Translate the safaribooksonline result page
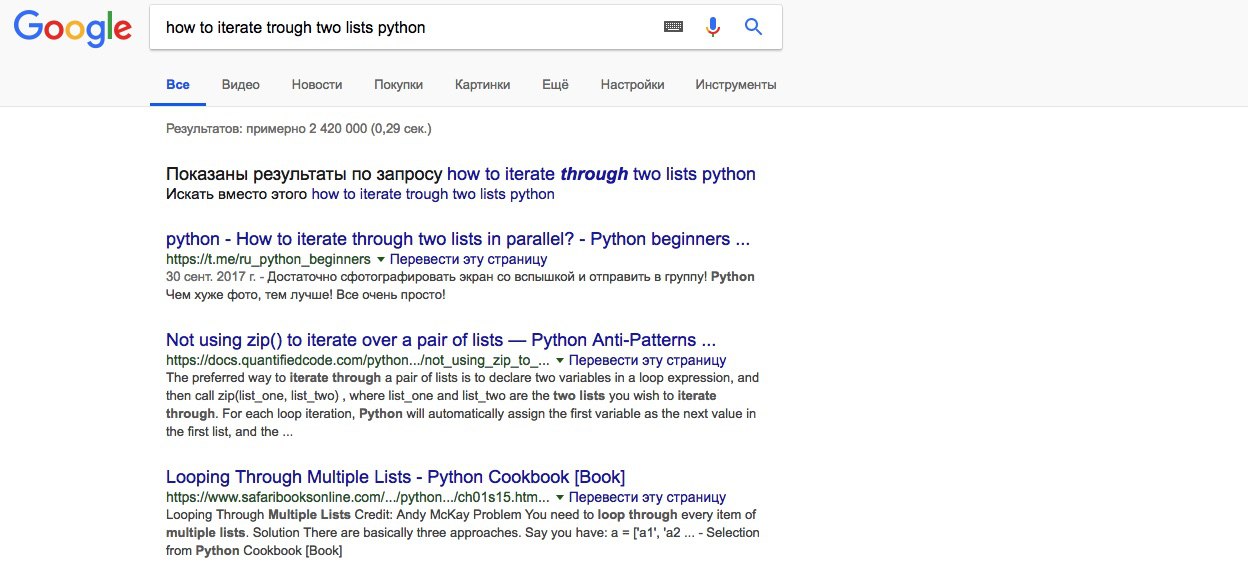This screenshot has height=586, width=1248. click(x=647, y=497)
